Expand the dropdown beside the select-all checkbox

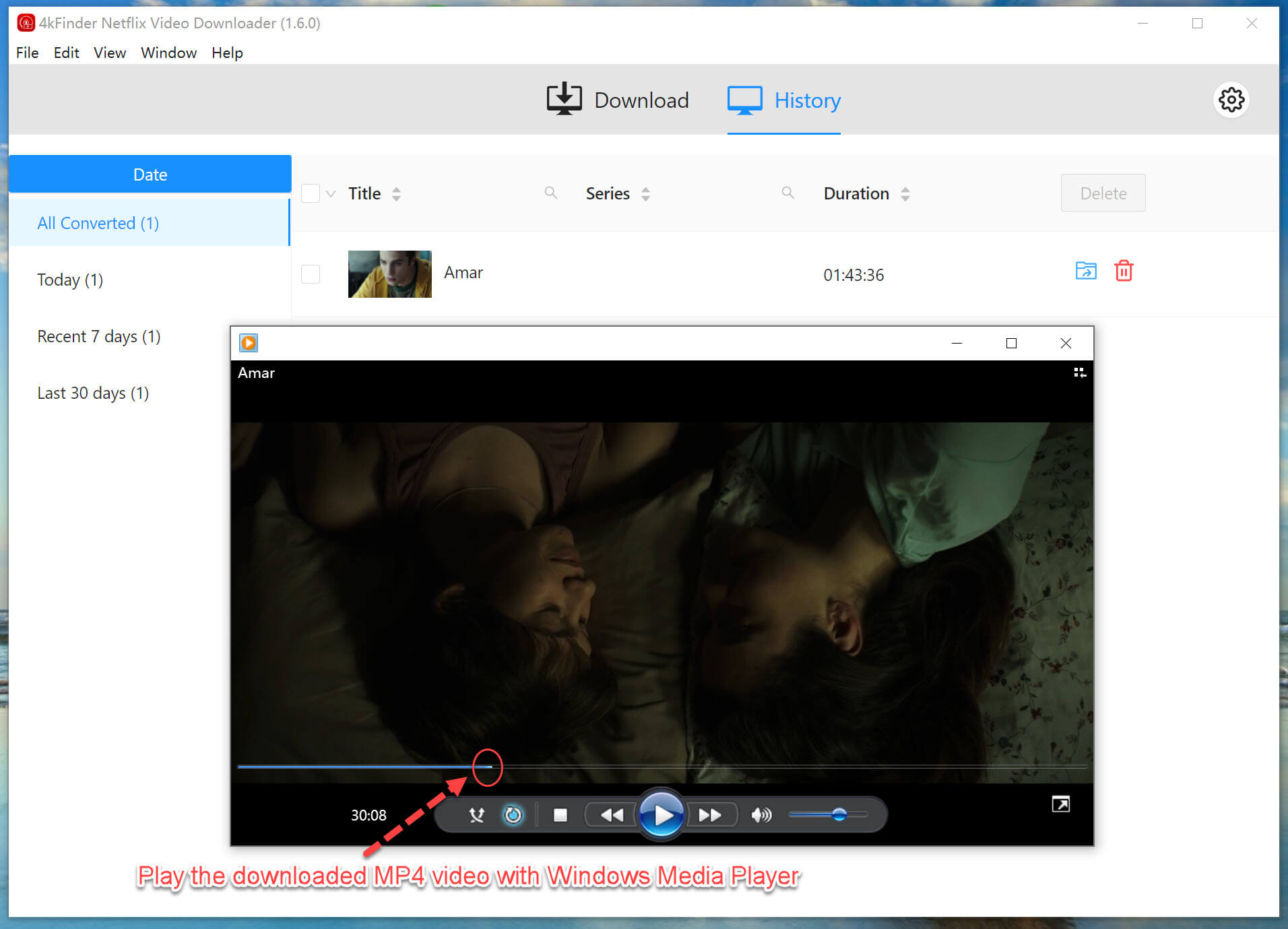(x=329, y=193)
